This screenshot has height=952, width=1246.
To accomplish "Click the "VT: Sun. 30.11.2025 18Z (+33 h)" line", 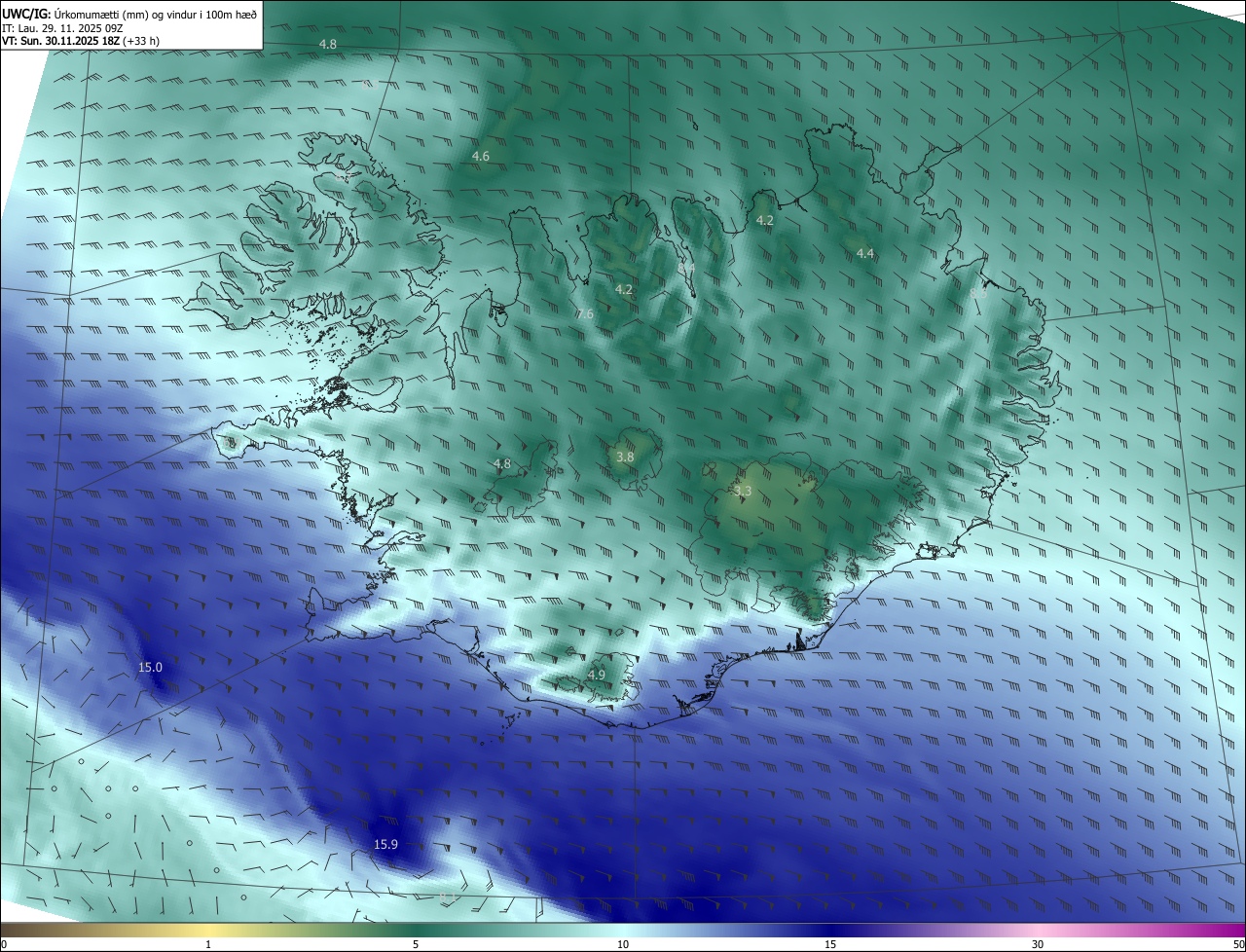I will point(81,41).
